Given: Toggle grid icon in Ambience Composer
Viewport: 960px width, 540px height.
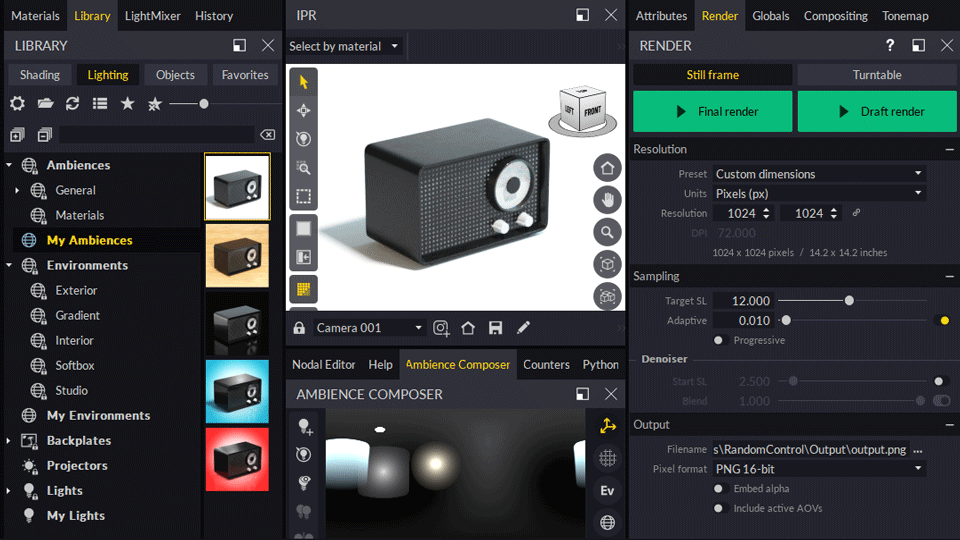Looking at the screenshot, I should 607,458.
